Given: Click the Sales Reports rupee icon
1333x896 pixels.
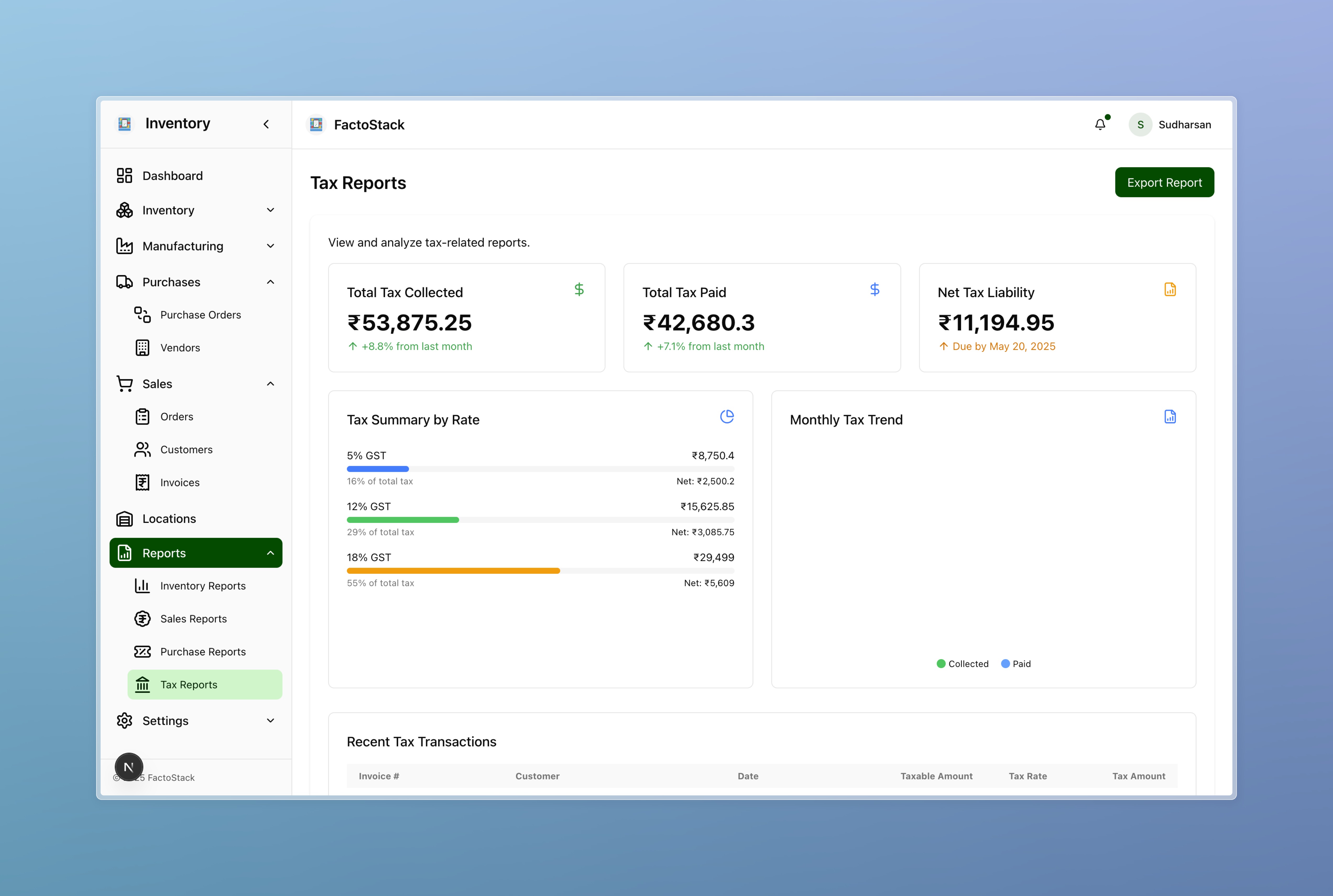Looking at the screenshot, I should click(142, 619).
